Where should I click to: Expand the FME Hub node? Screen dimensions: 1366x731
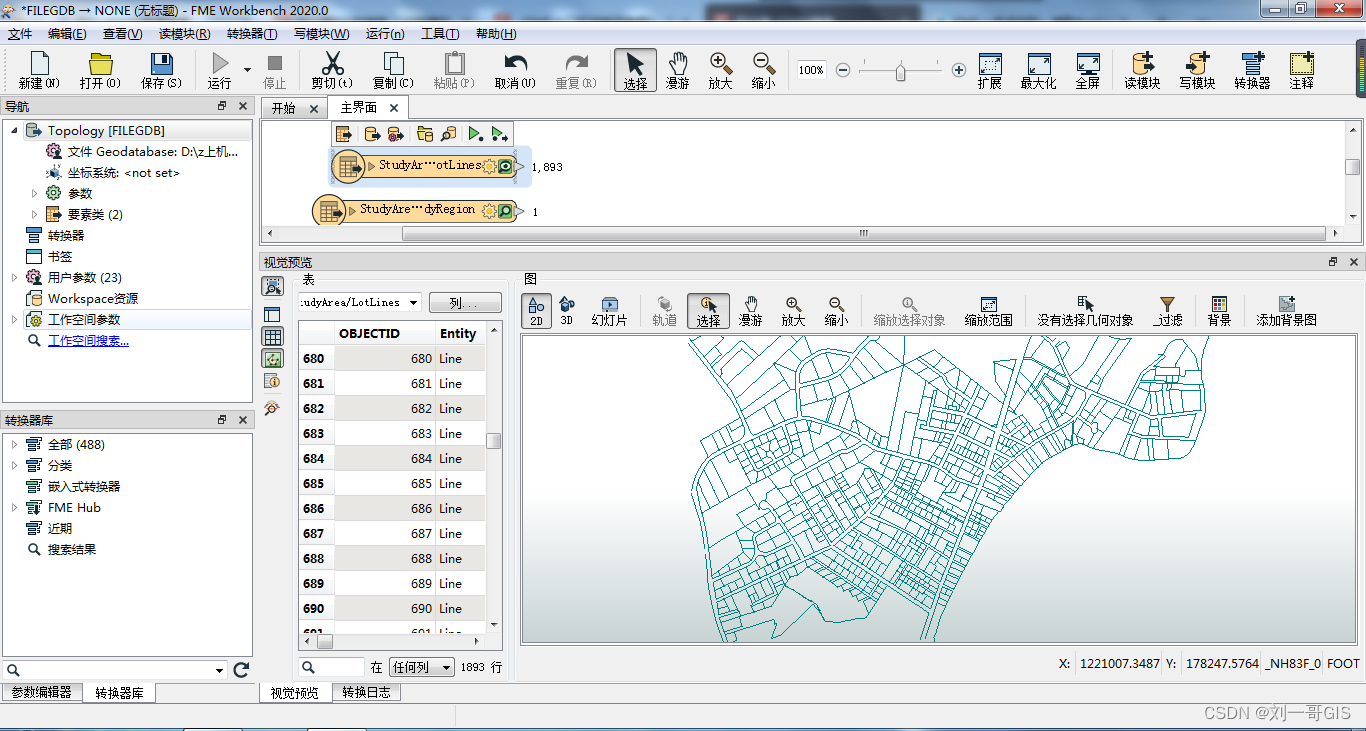coord(14,507)
